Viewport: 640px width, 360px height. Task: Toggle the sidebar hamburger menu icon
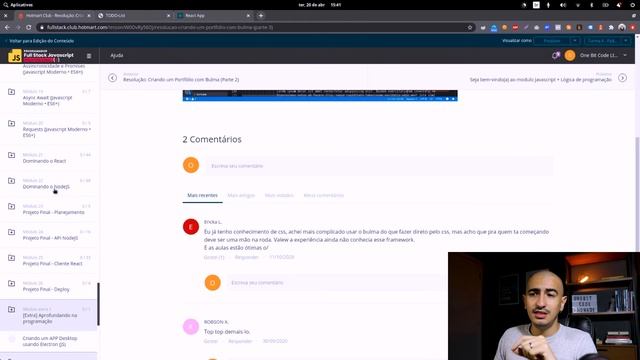(89, 56)
